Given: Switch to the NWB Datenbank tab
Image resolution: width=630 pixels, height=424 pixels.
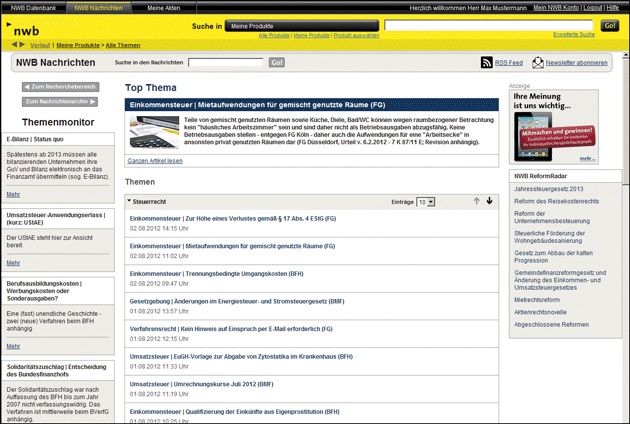Looking at the screenshot, I should coord(33,7).
